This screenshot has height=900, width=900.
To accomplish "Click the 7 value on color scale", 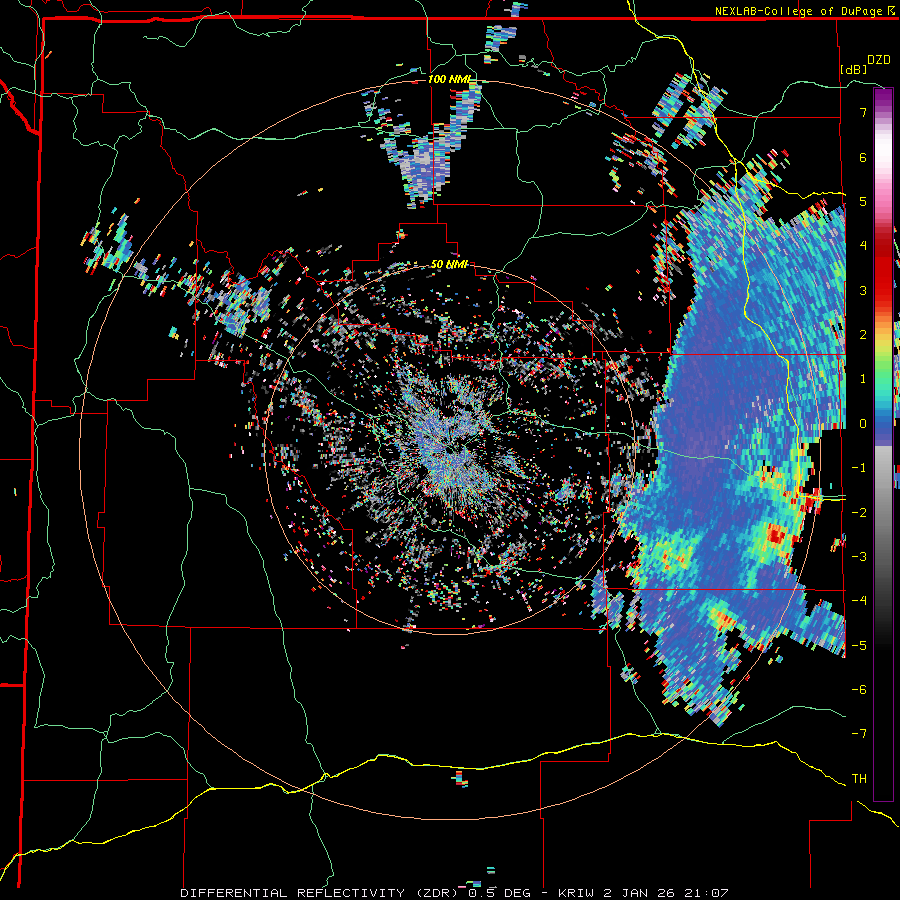I will [863, 112].
